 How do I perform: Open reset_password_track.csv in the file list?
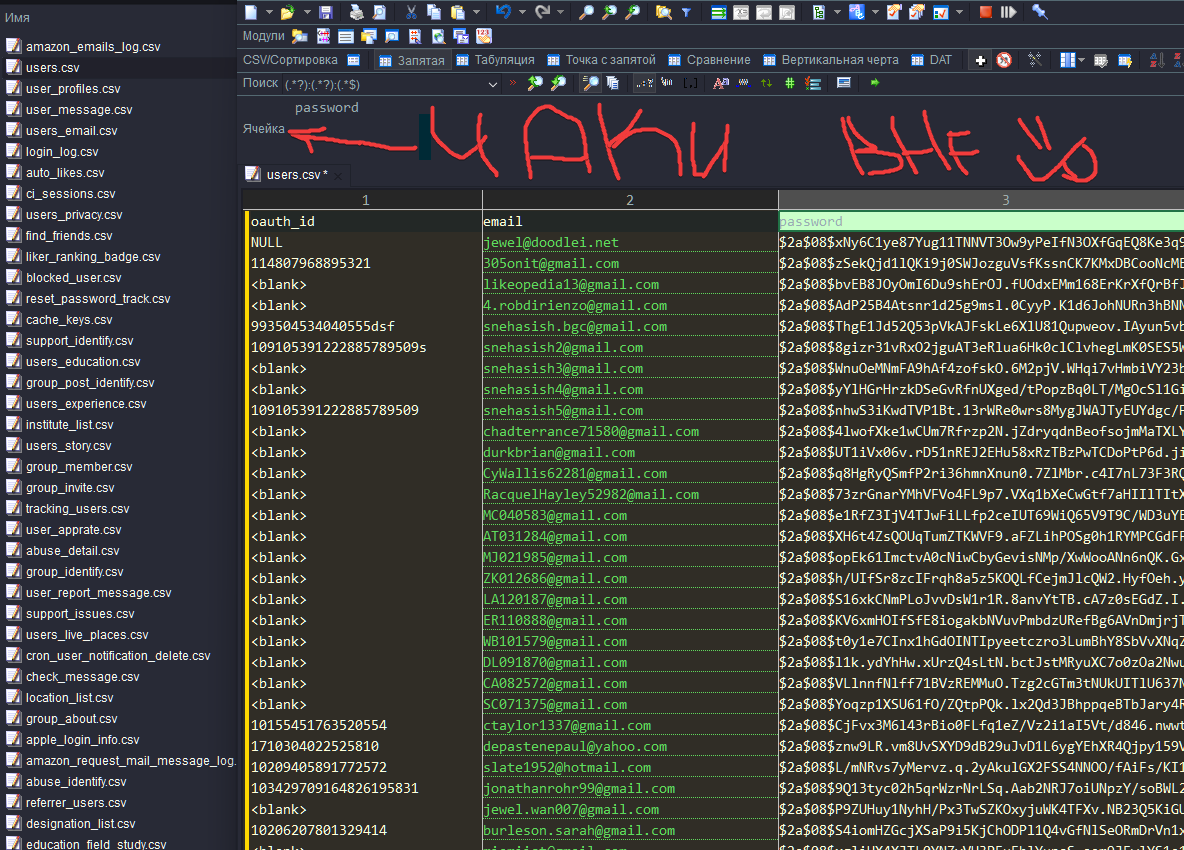coord(98,299)
